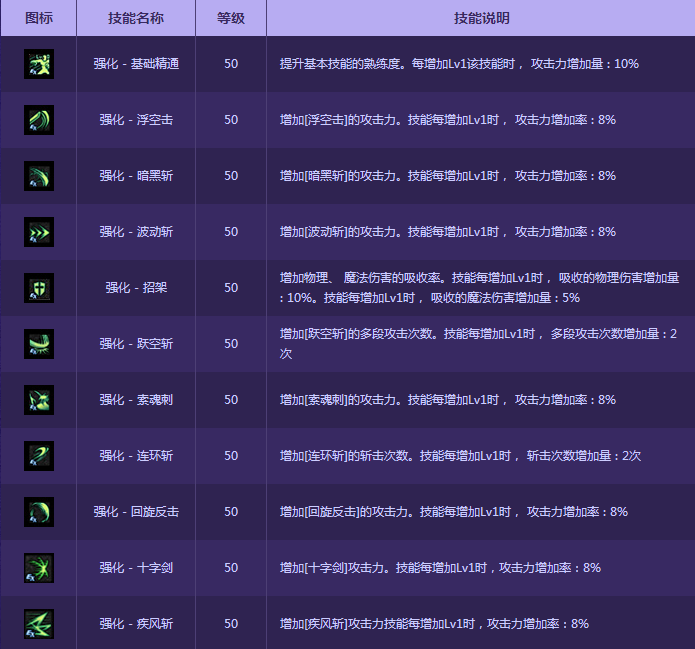Click skill name 强化 - 暗黑斩
Viewport: 695px width, 649px height.
click(x=136, y=176)
